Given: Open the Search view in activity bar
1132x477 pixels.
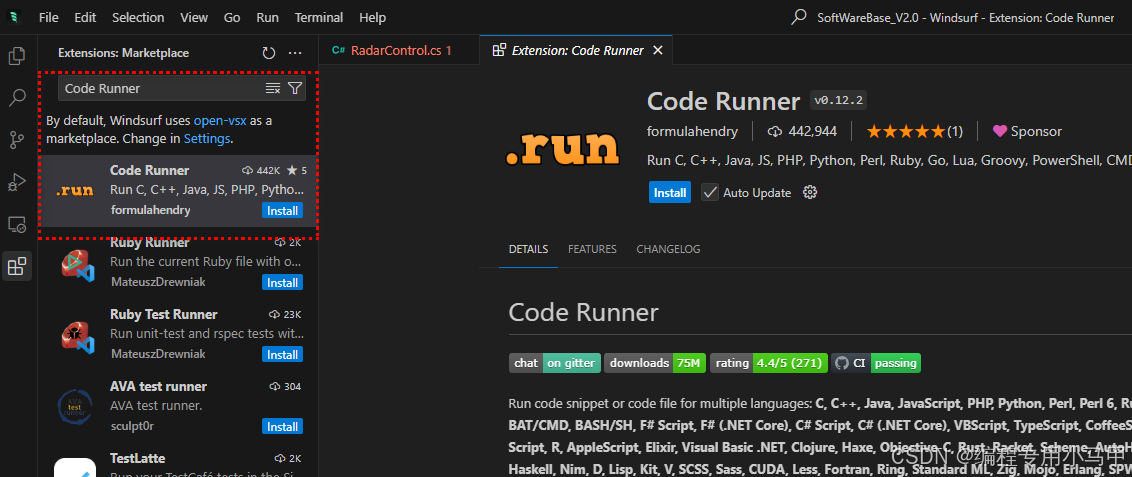Looking at the screenshot, I should [17, 97].
